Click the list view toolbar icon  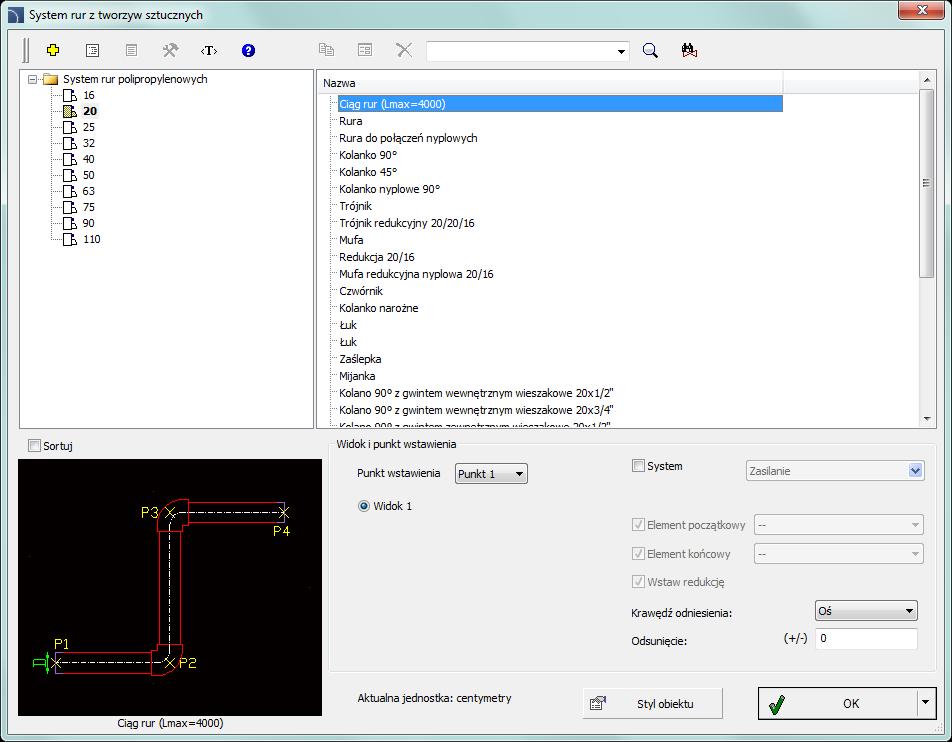[92, 50]
